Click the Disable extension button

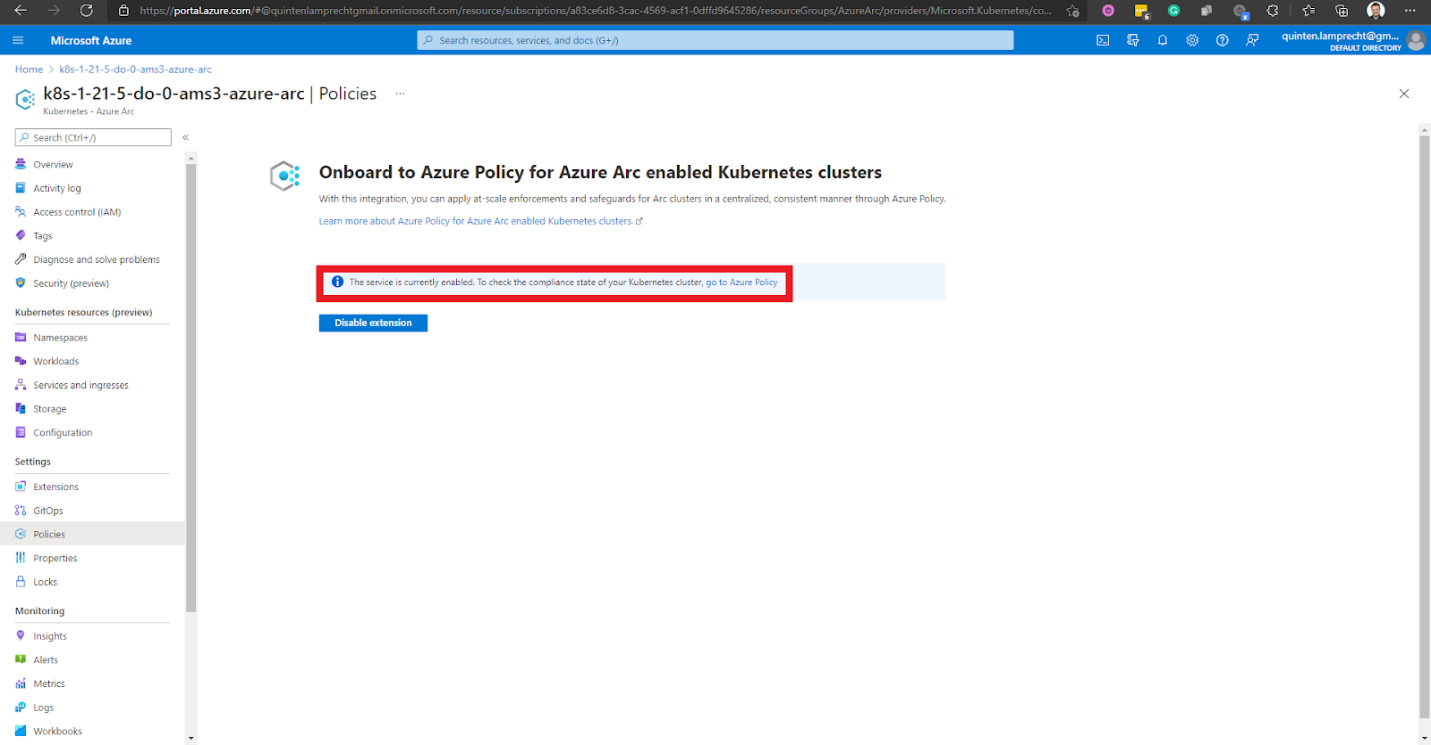coord(373,323)
